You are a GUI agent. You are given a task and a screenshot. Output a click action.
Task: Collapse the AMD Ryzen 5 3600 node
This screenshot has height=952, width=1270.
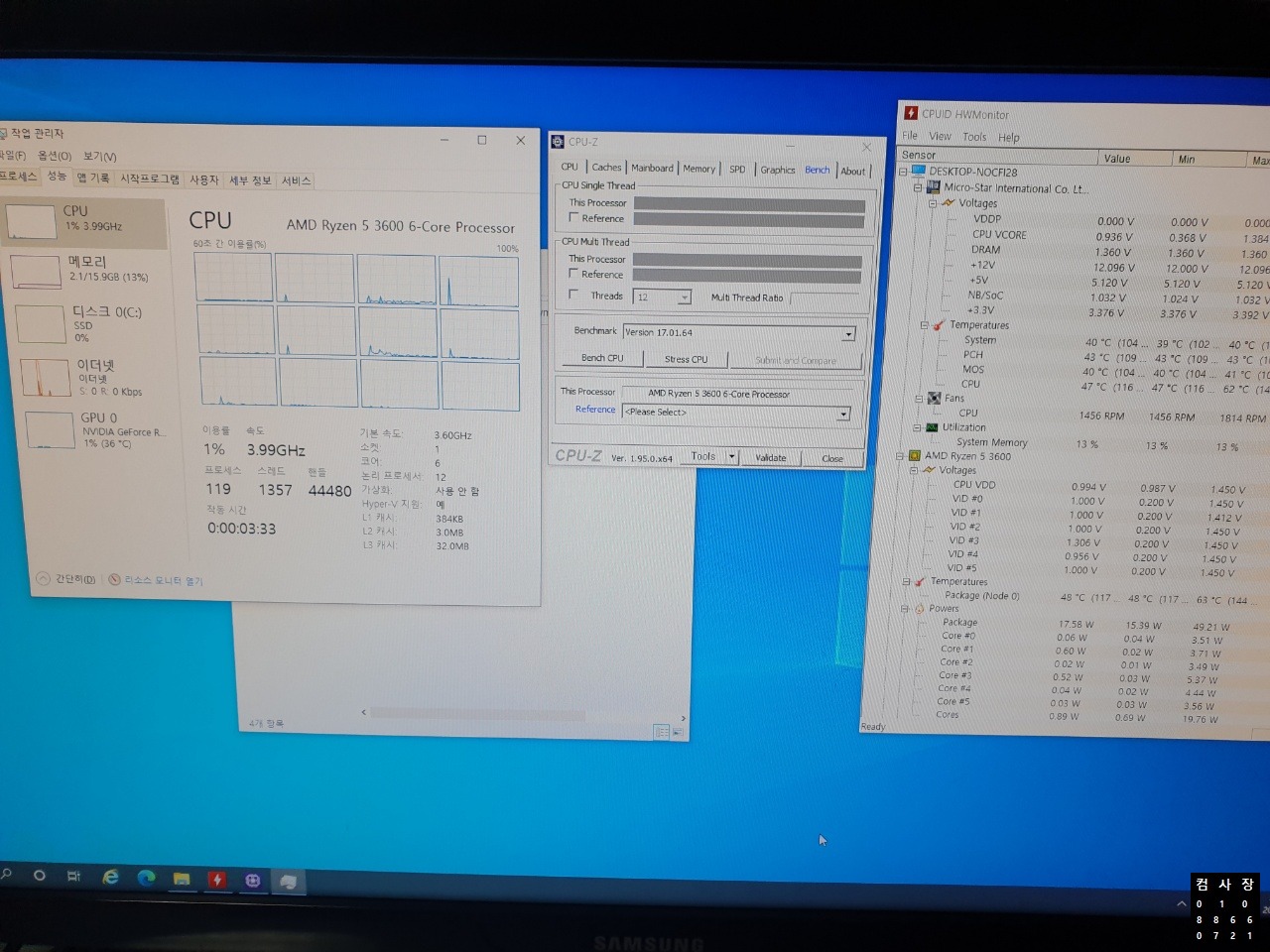900,456
